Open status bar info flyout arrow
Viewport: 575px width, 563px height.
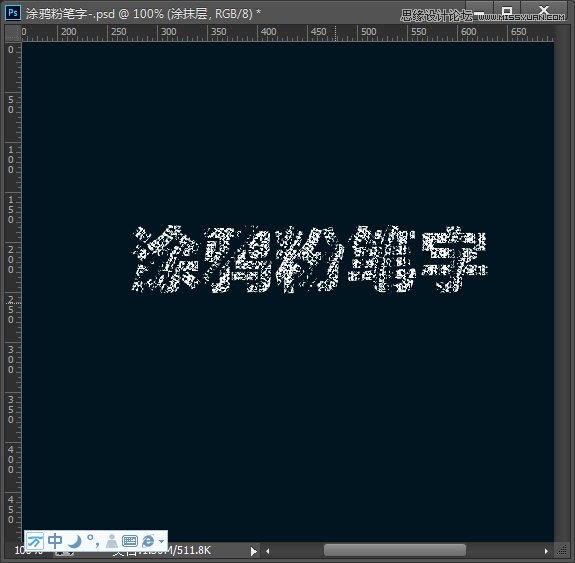[253, 551]
